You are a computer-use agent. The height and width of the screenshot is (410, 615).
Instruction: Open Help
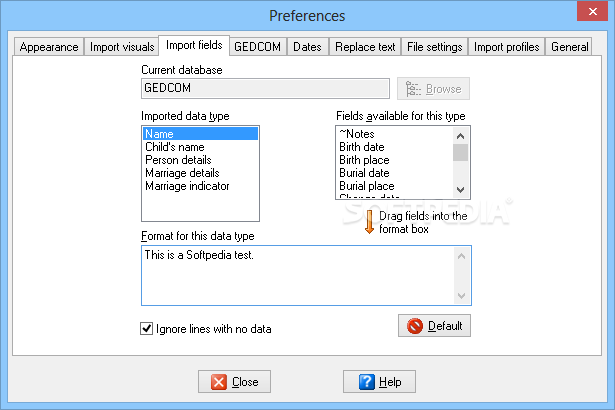point(379,382)
